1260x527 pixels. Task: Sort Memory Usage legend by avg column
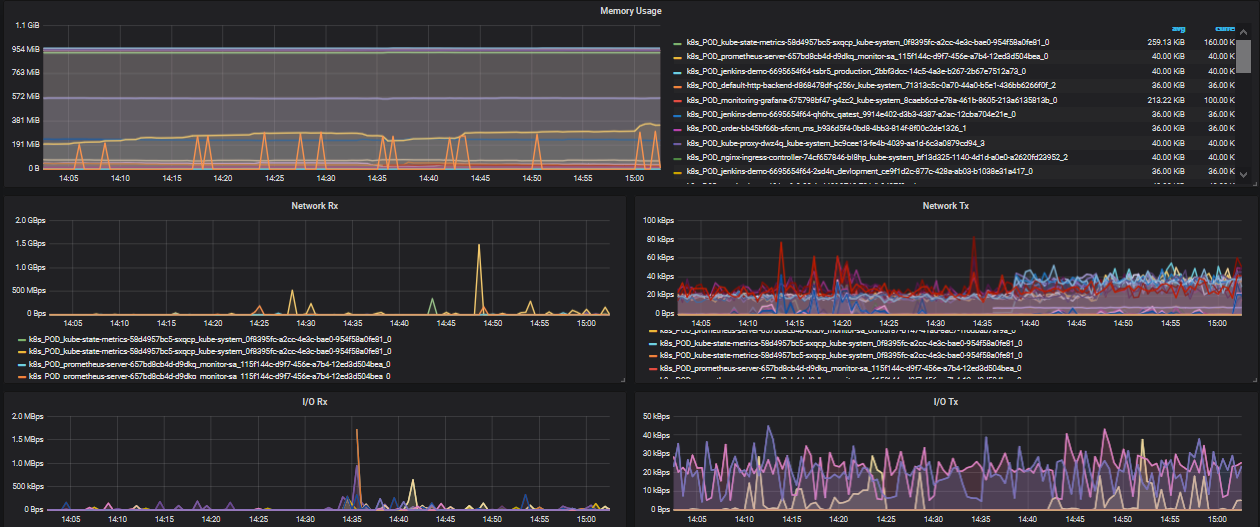click(x=1176, y=29)
